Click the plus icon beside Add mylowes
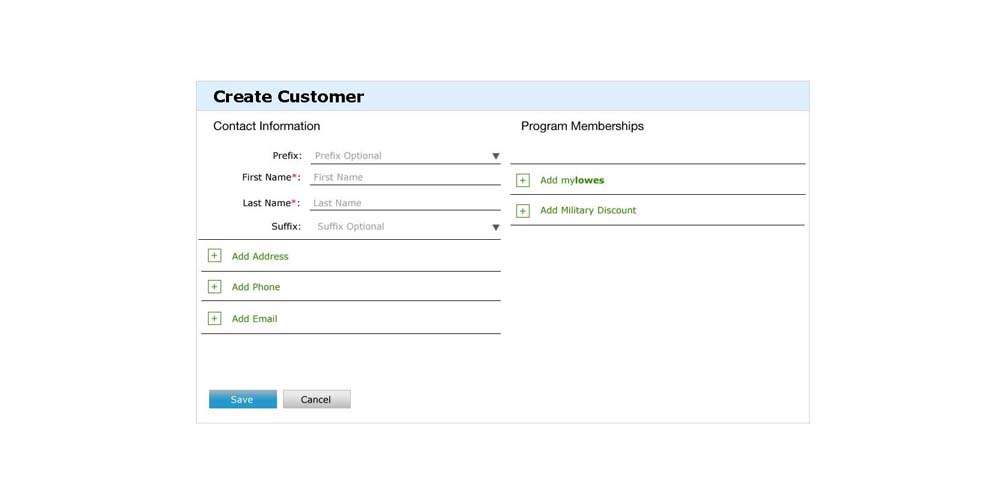This screenshot has height=500, width=1000. 523,180
